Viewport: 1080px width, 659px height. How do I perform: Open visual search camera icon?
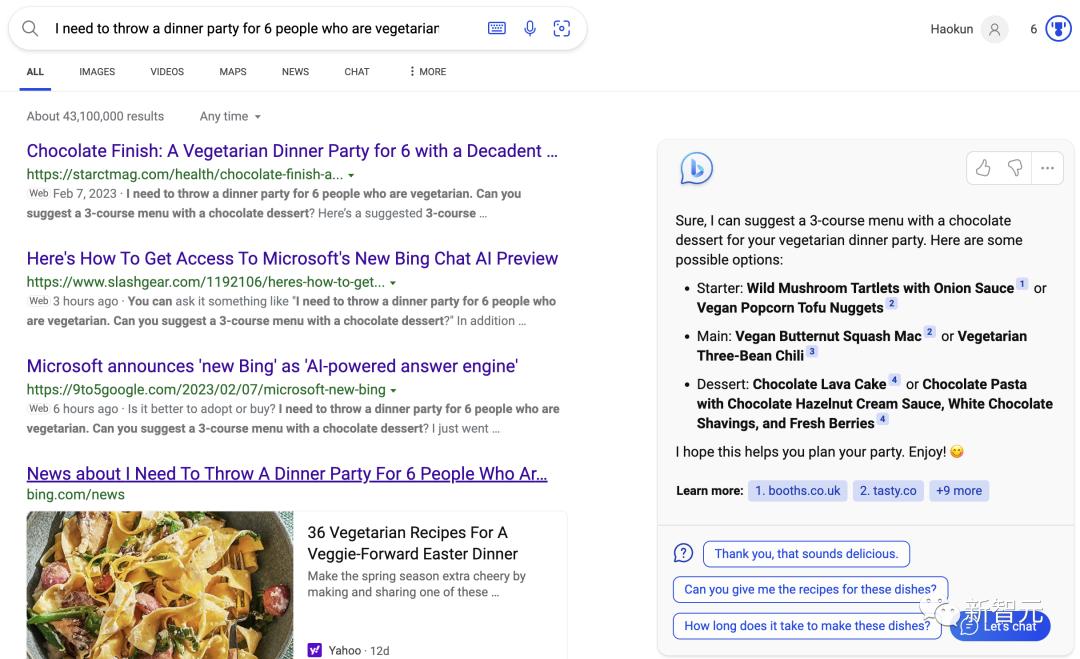[562, 29]
